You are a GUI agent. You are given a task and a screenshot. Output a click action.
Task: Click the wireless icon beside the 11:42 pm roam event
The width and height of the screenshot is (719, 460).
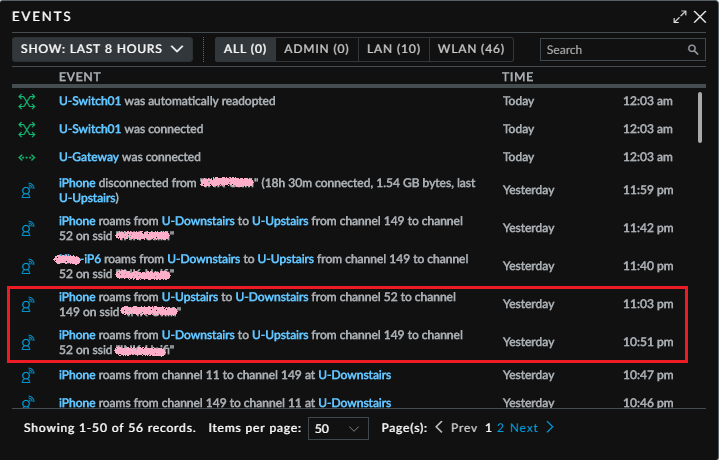tap(27, 228)
